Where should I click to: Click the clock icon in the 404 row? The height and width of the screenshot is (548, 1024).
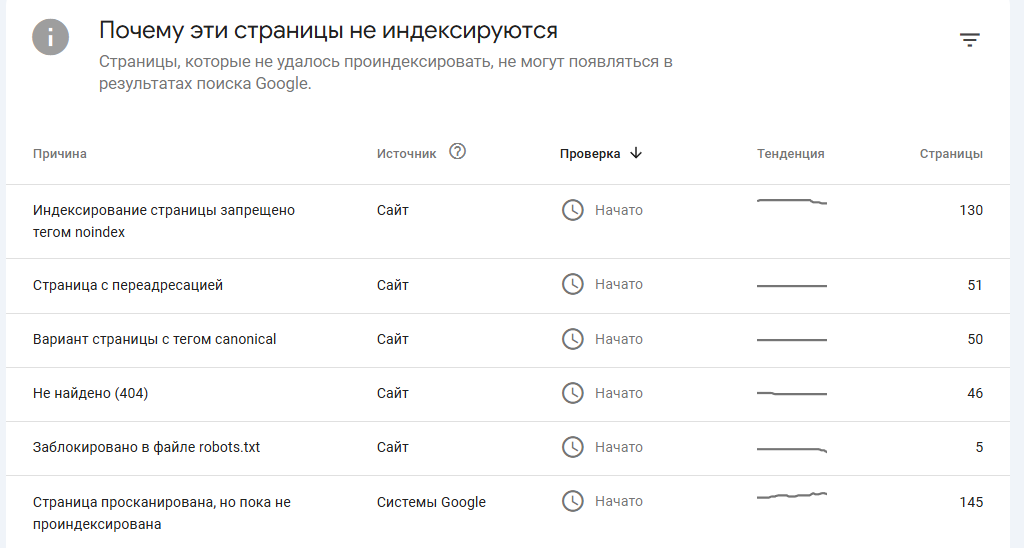(x=572, y=393)
